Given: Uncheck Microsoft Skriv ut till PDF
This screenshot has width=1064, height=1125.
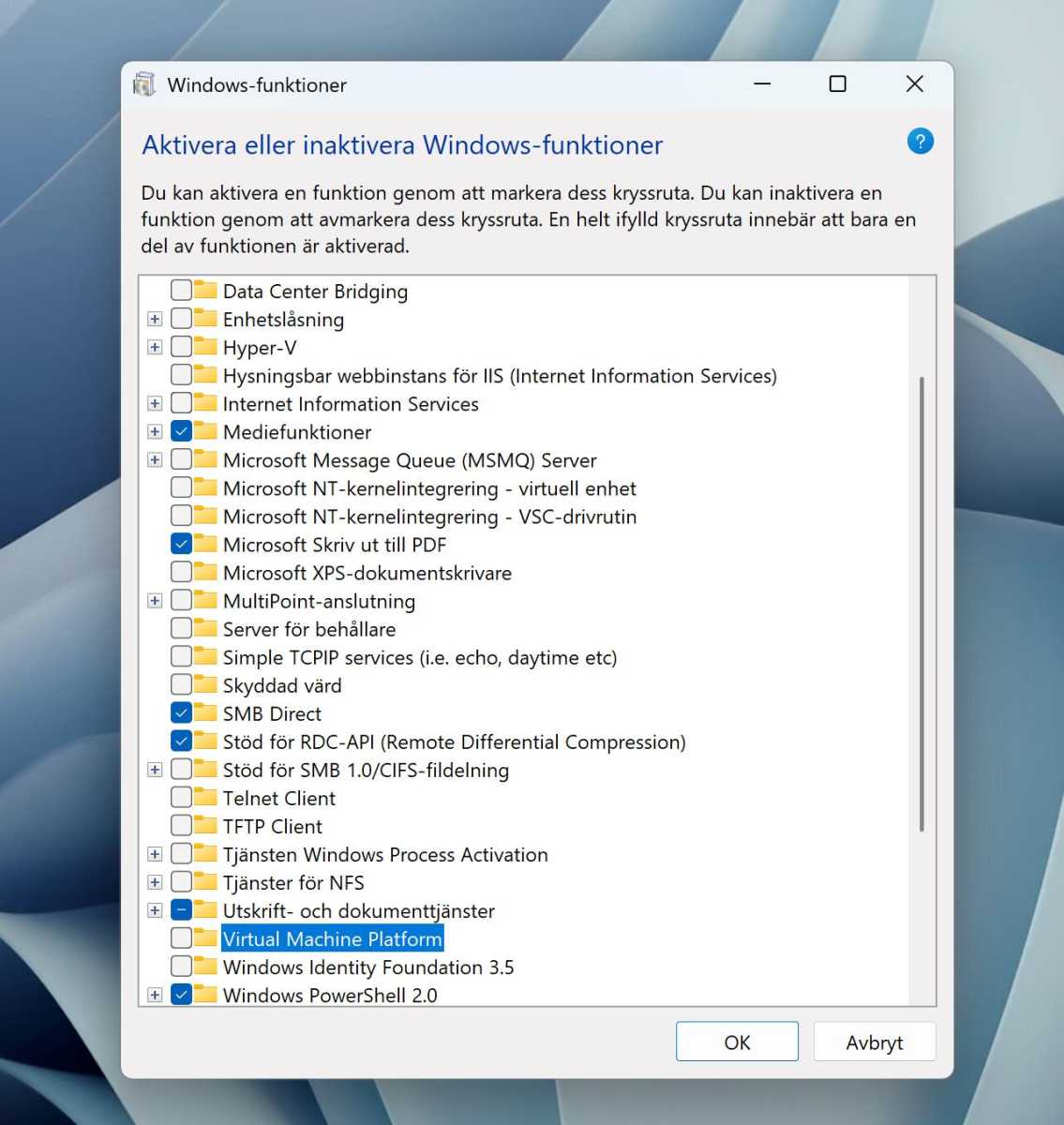Looking at the screenshot, I should tap(181, 544).
